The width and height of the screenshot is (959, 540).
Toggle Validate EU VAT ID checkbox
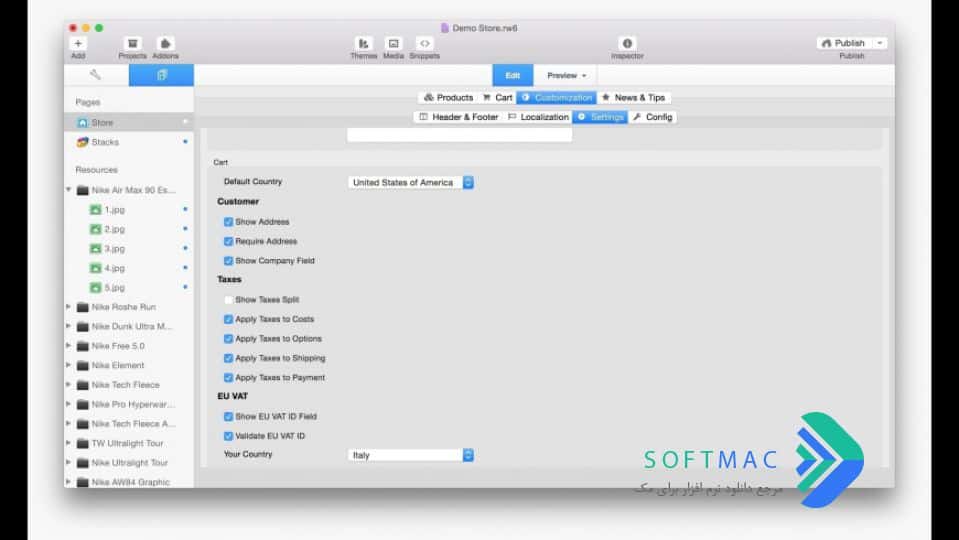tap(228, 436)
